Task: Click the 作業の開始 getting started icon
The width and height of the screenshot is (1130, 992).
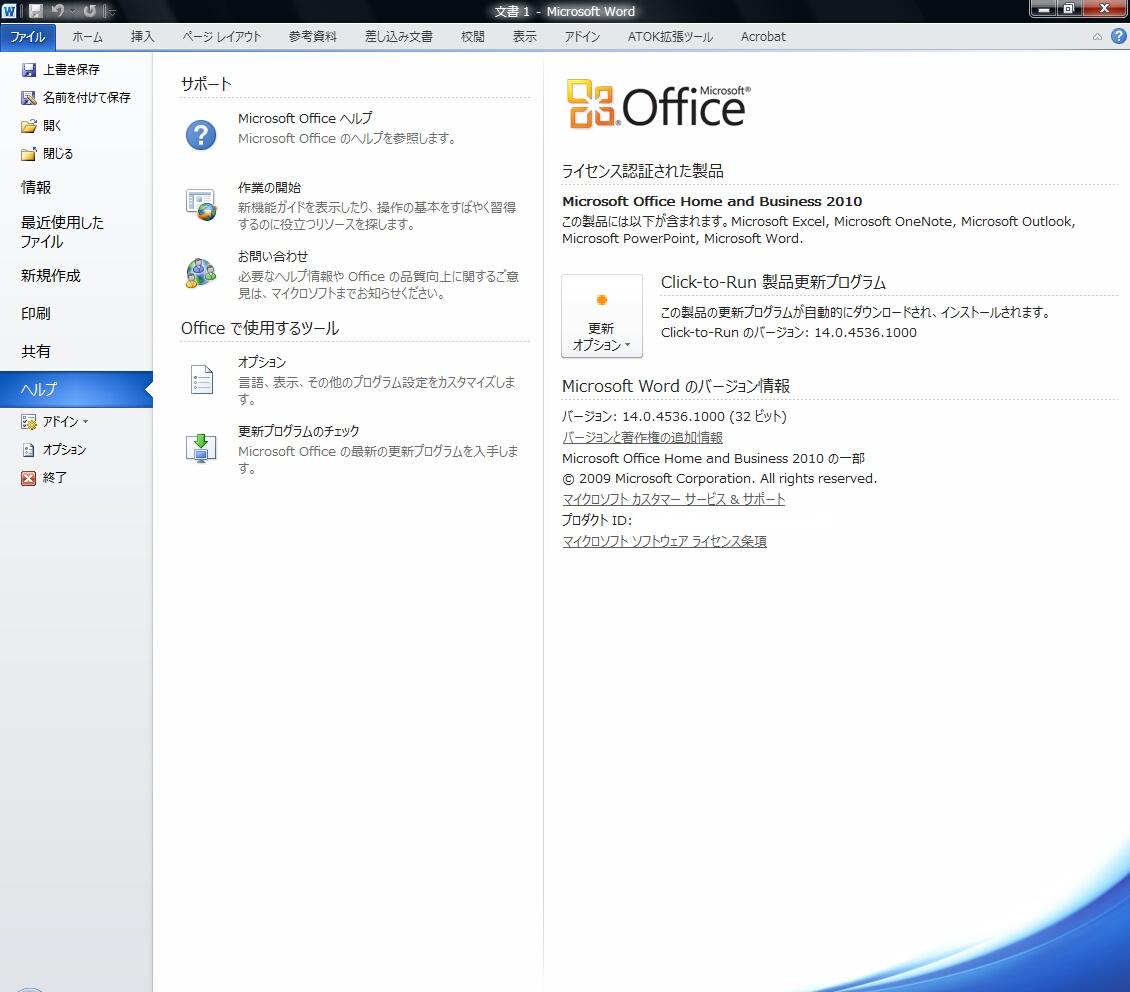Action: click(x=201, y=204)
